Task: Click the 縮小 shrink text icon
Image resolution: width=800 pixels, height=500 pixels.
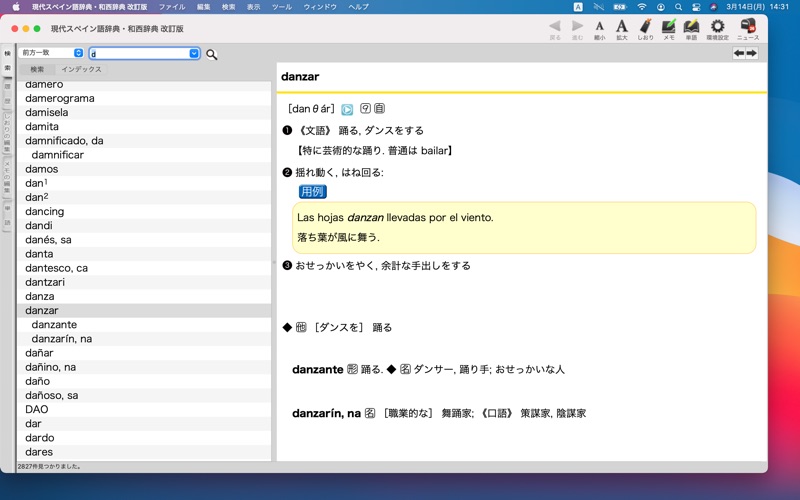Action: point(599,27)
